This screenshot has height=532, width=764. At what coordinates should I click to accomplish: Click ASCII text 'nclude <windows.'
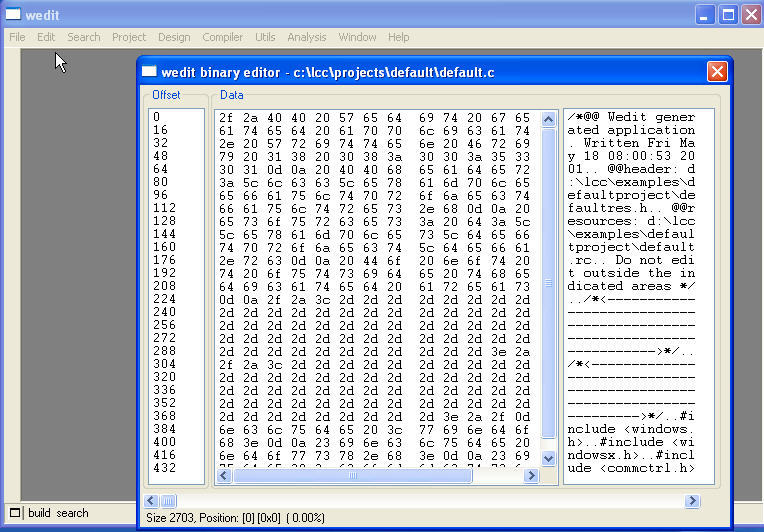point(631,429)
